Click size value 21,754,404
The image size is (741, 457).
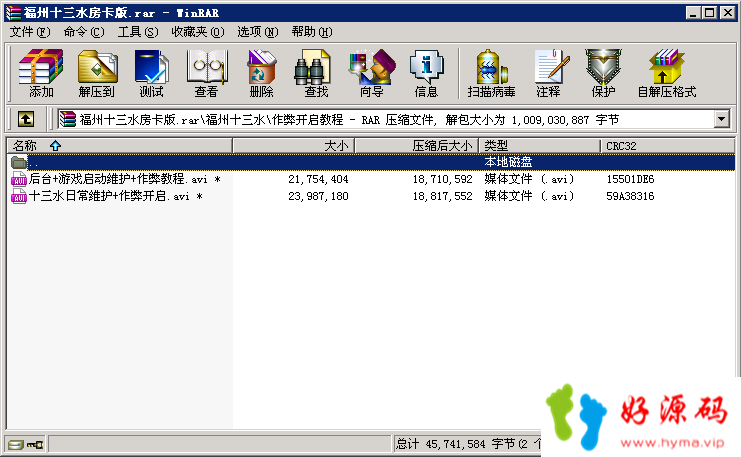tap(318, 180)
